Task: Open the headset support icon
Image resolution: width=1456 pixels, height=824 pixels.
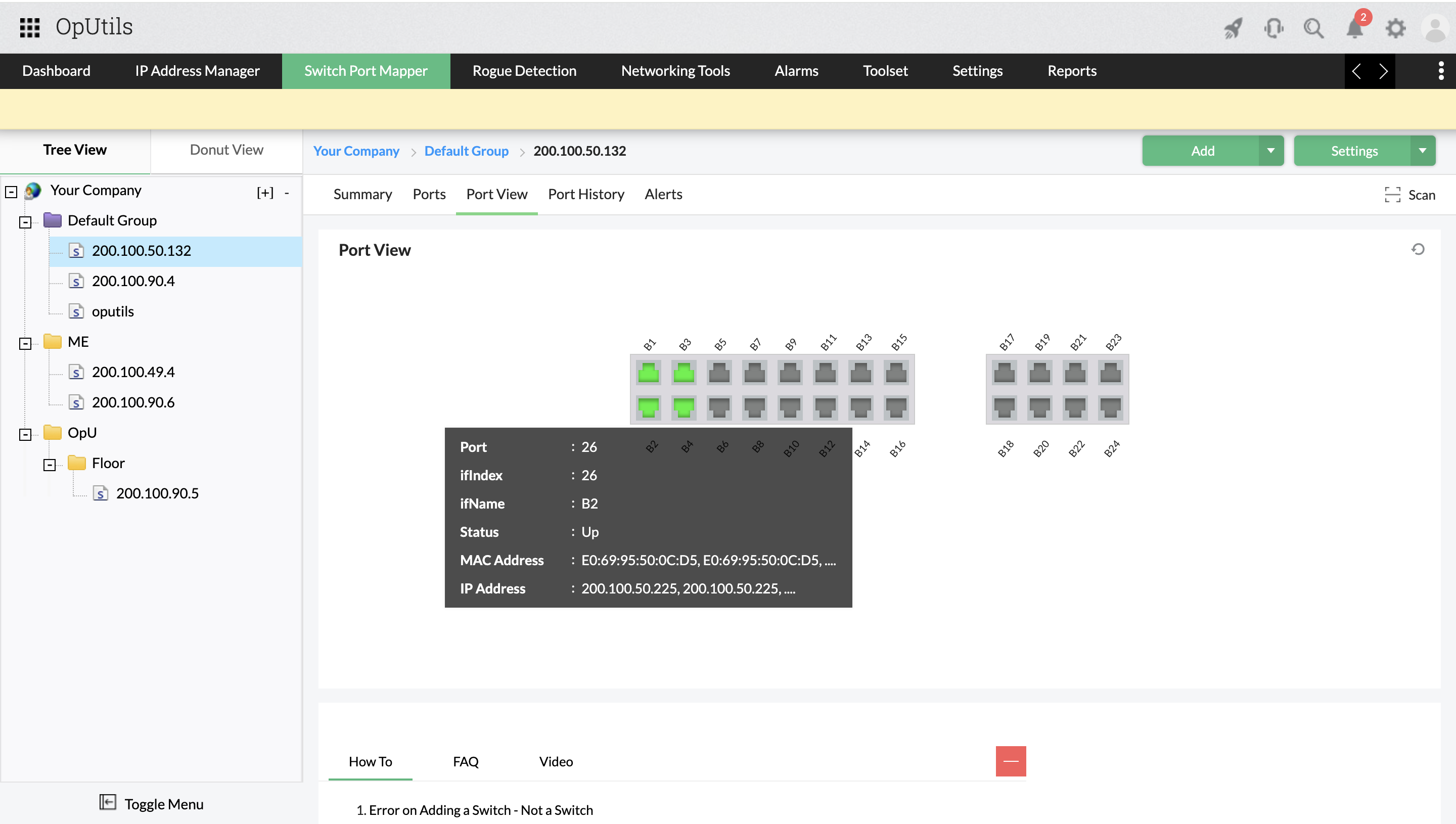Action: (x=1273, y=28)
